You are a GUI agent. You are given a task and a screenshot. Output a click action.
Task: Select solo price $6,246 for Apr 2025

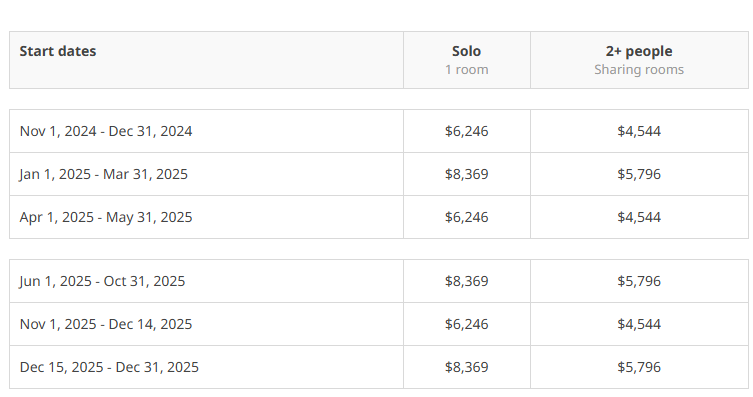pos(466,217)
